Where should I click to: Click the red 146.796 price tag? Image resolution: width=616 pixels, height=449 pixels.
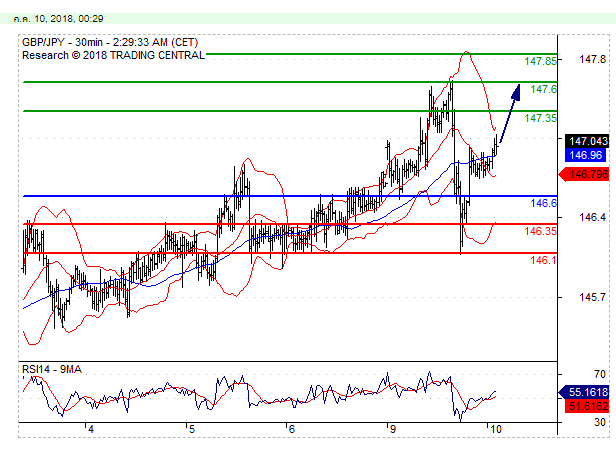(x=584, y=174)
